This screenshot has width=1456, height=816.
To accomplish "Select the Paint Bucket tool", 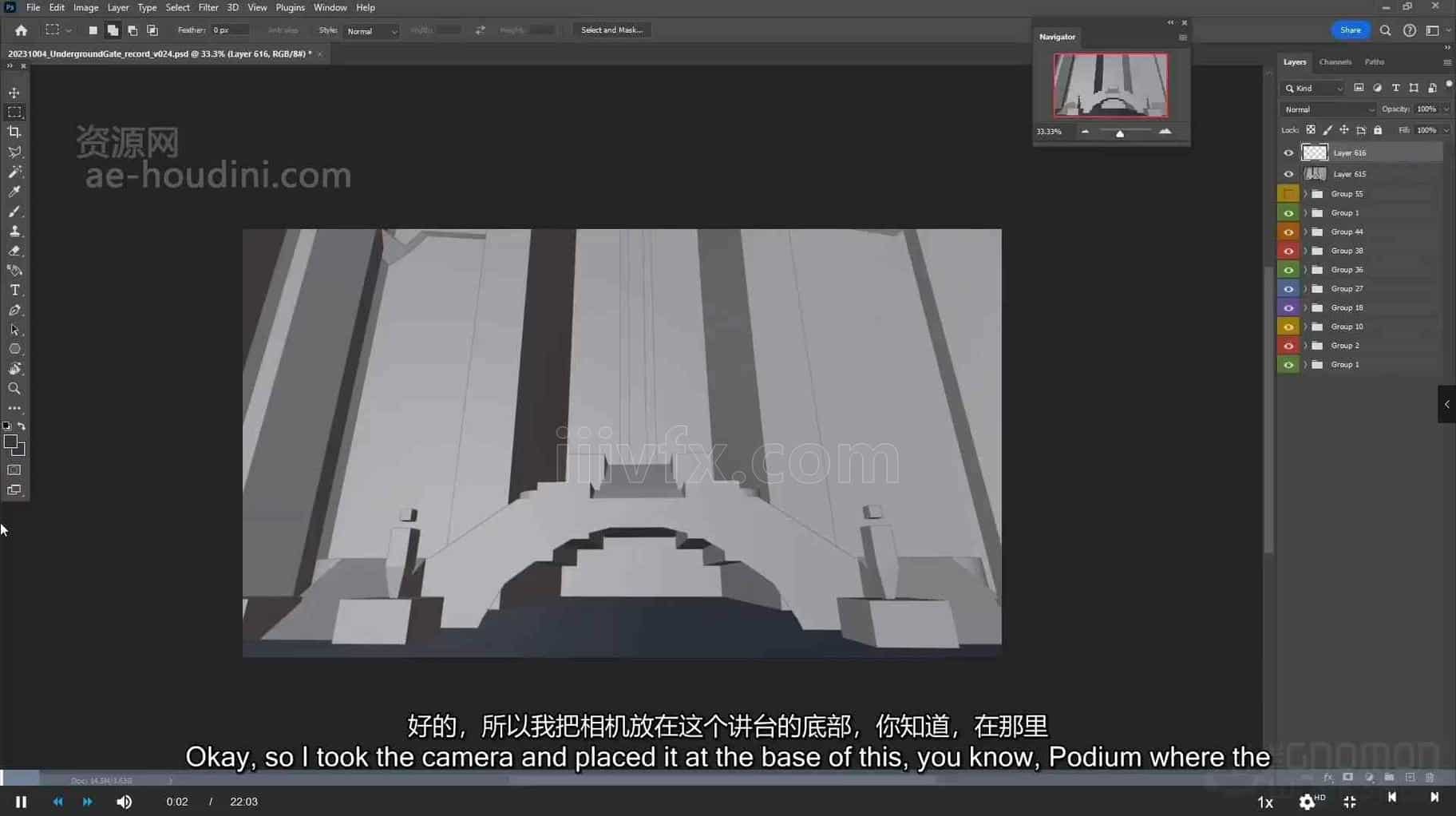I will (x=14, y=271).
